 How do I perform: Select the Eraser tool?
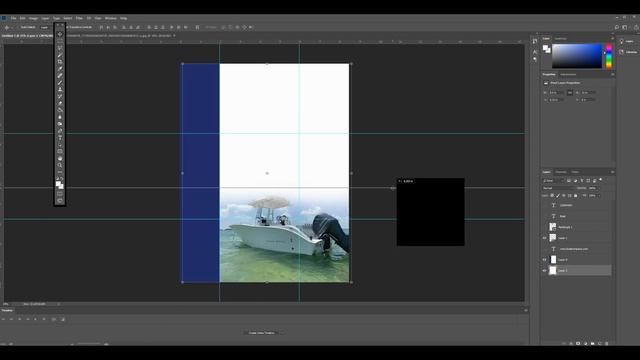(60, 103)
